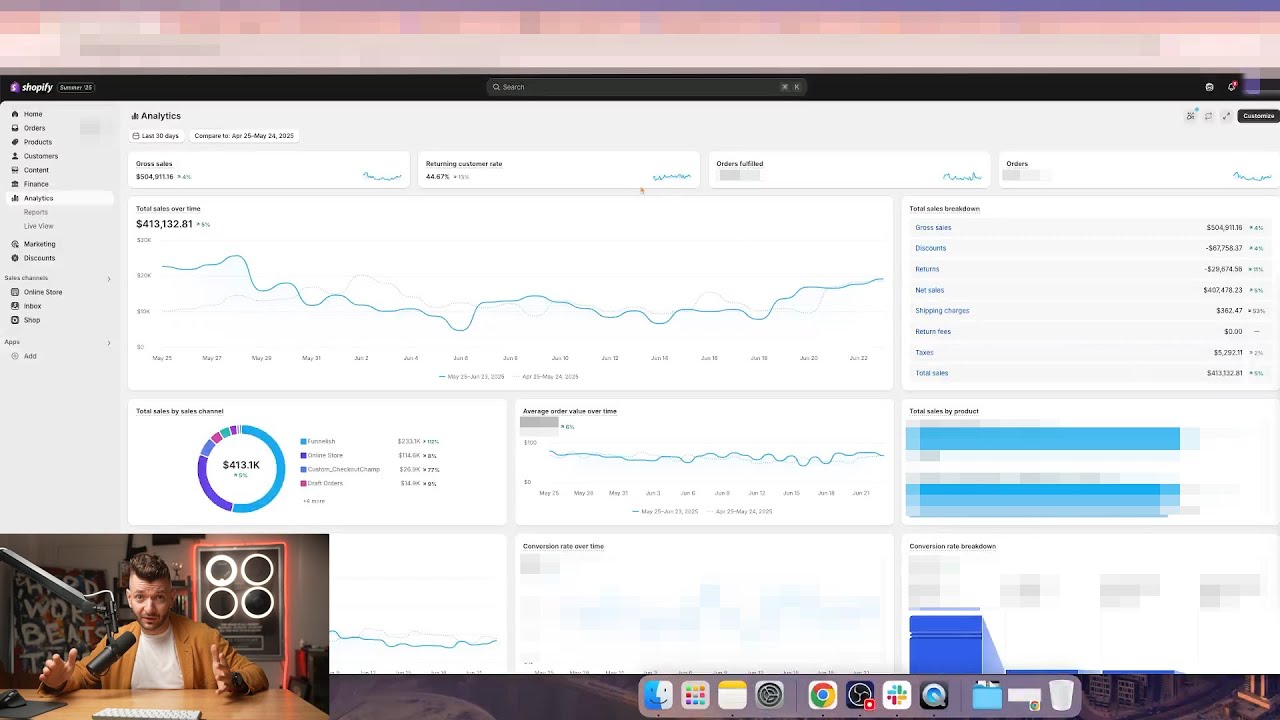Click the Discounts row in sales breakdown
Image resolution: width=1280 pixels, height=720 pixels.
[1089, 248]
